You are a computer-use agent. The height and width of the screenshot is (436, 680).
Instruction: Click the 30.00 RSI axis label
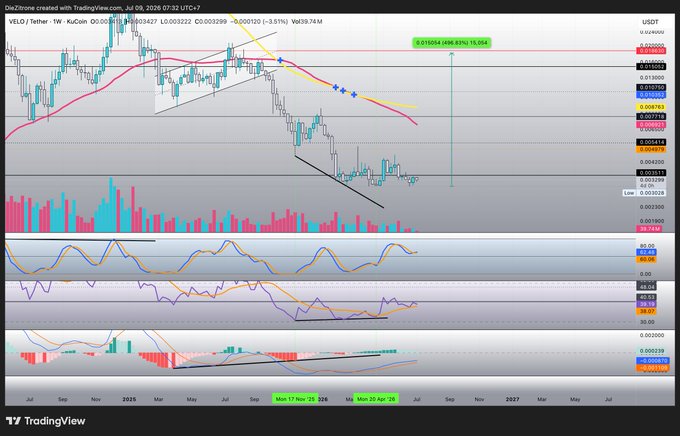(x=647, y=322)
